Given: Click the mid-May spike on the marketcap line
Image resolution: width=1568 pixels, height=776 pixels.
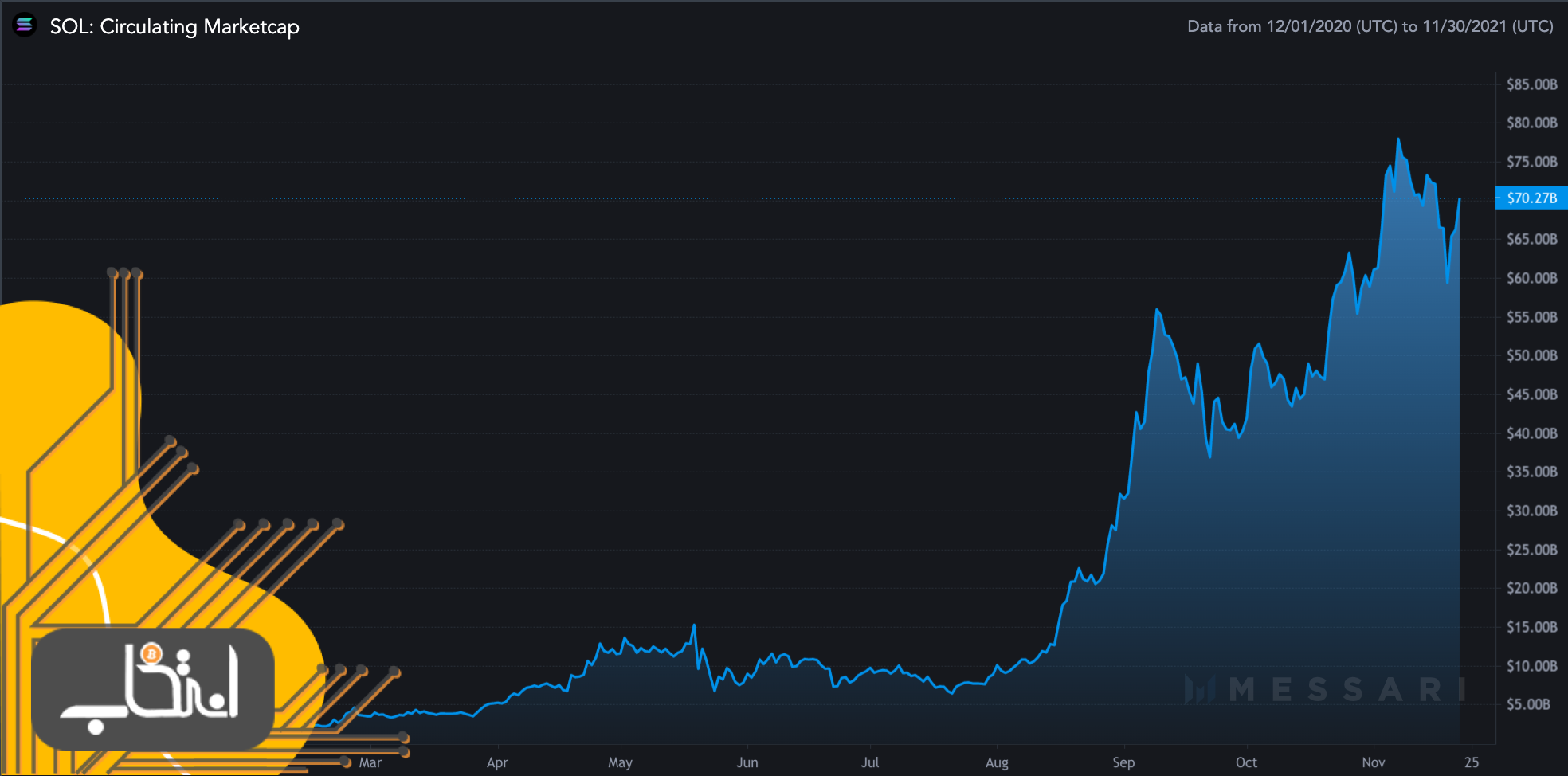Looking at the screenshot, I should 694,625.
